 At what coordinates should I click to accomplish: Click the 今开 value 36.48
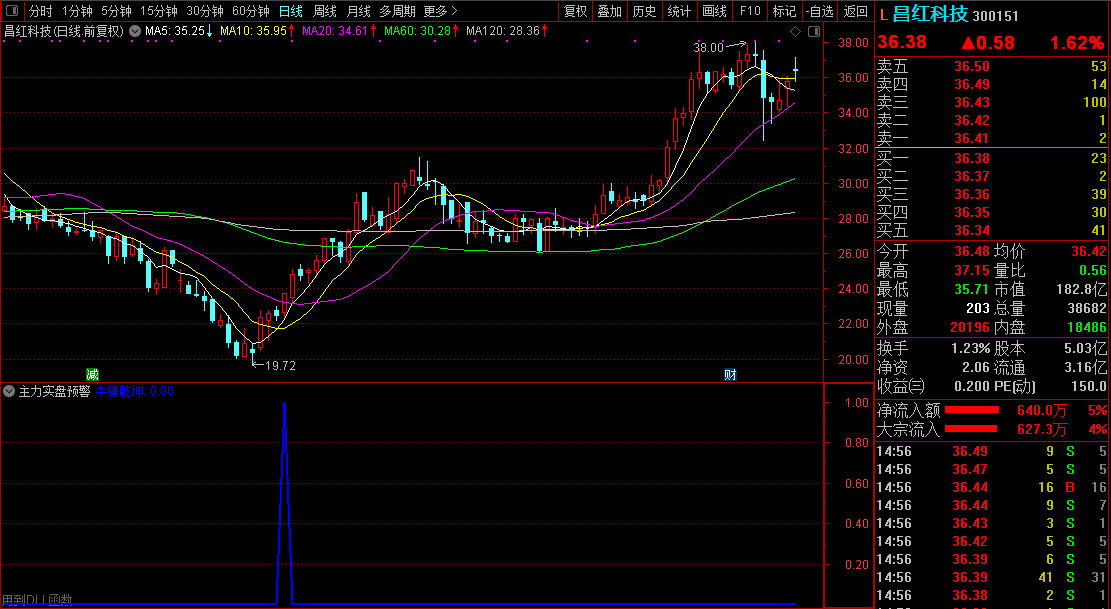(971, 251)
